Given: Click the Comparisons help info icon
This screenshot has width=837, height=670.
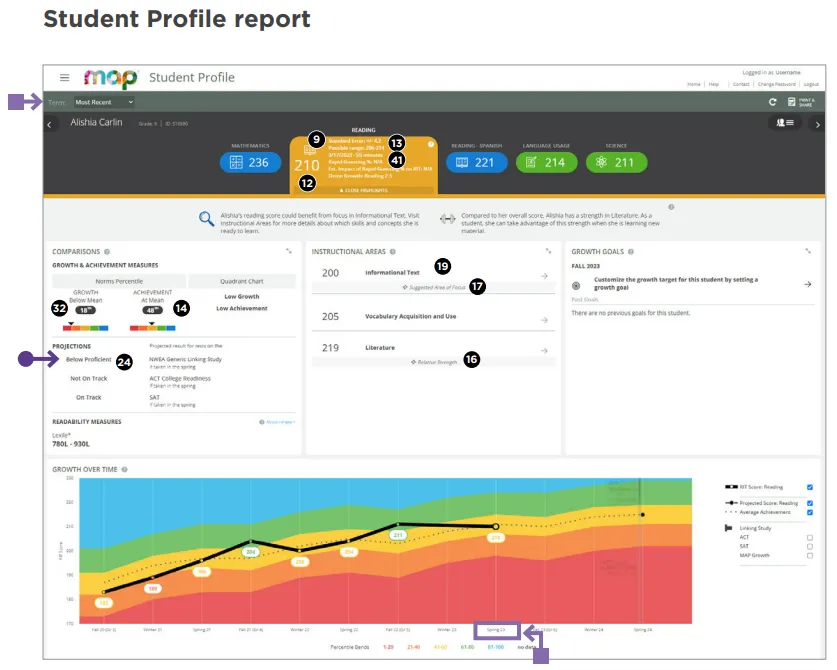Looking at the screenshot, I should [107, 252].
